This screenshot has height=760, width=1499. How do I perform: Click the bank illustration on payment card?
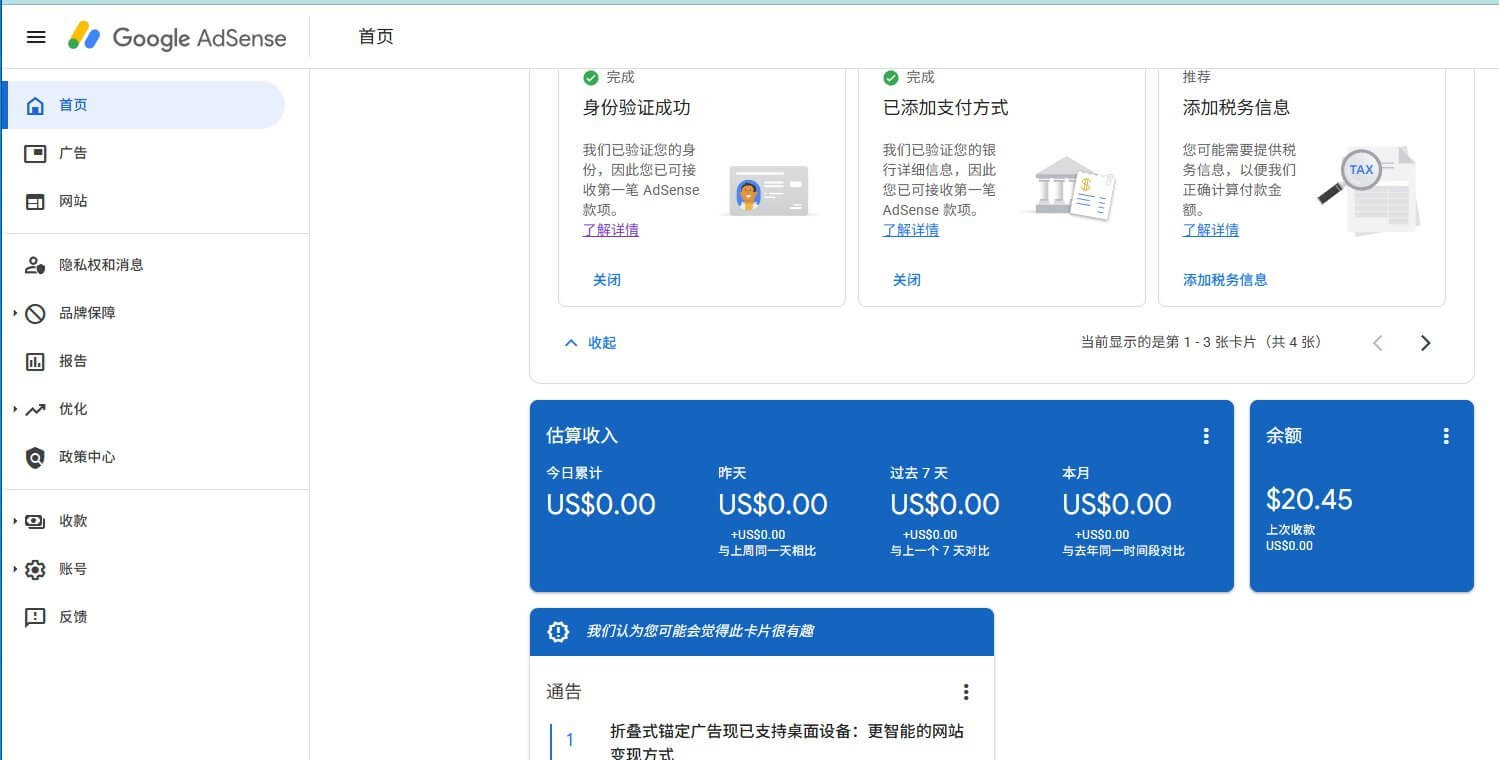(1068, 188)
